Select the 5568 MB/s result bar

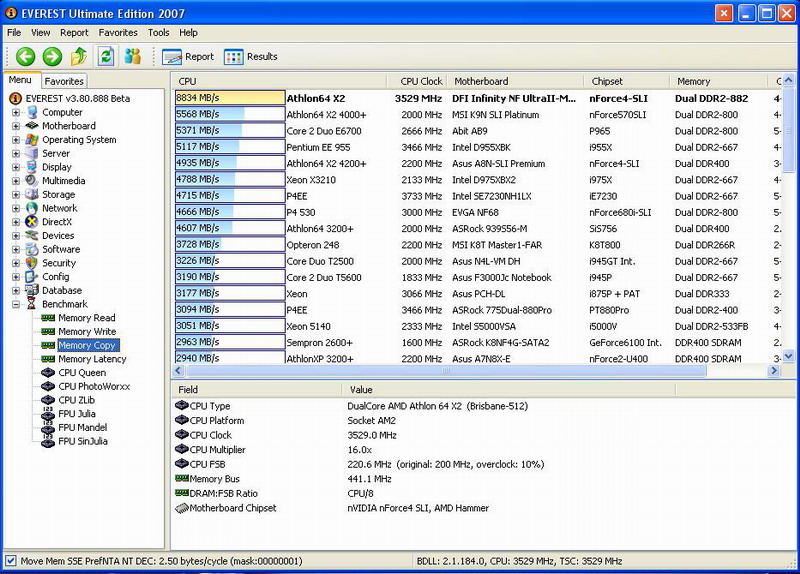tap(230, 114)
